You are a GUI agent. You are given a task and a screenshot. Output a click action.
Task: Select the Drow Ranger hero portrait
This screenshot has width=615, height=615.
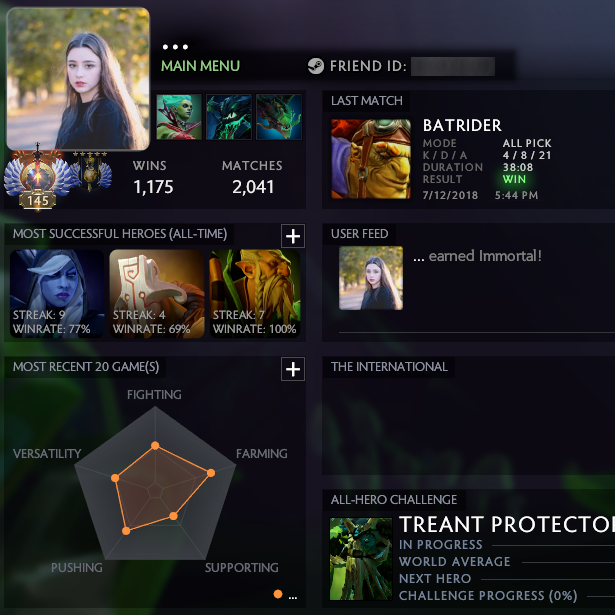(x=57, y=293)
